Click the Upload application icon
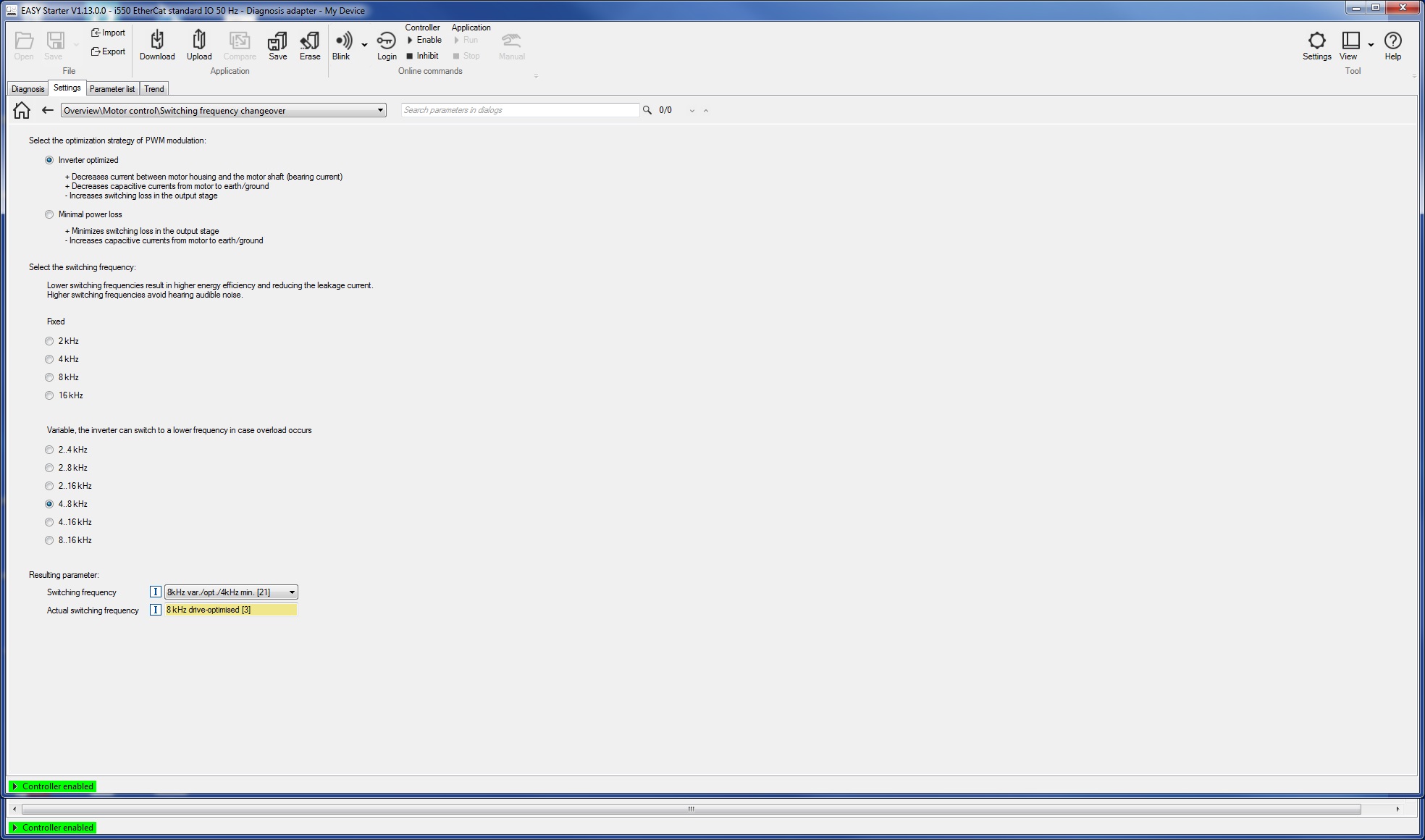Image resolution: width=1425 pixels, height=840 pixels. tap(199, 45)
